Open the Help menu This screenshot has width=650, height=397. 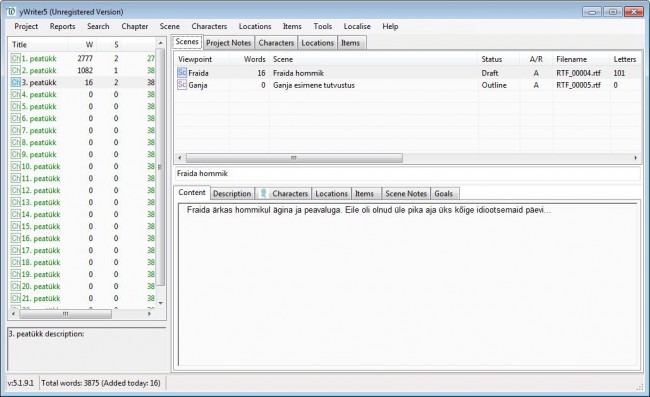coord(390,27)
